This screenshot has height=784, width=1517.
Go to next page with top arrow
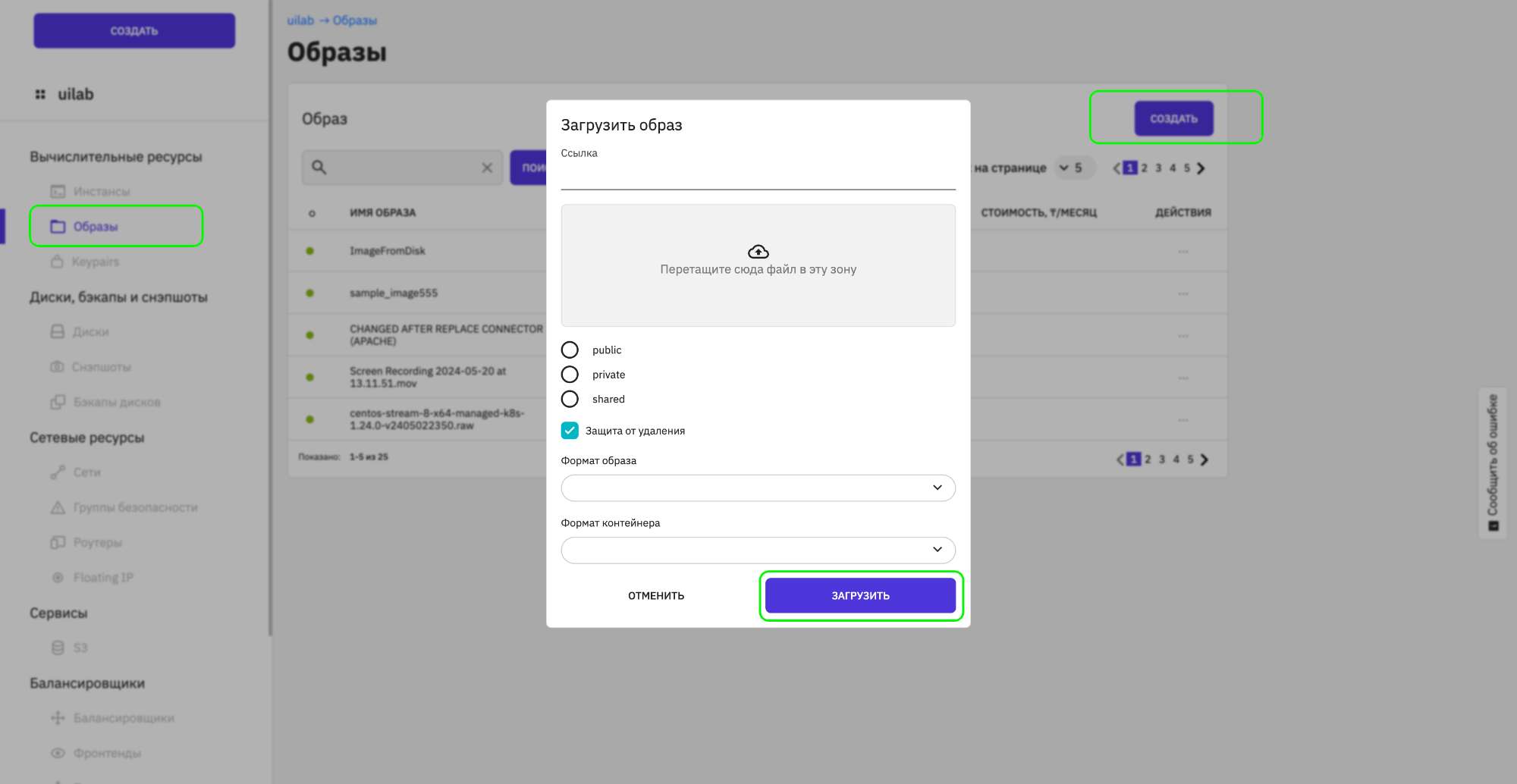click(x=1201, y=168)
